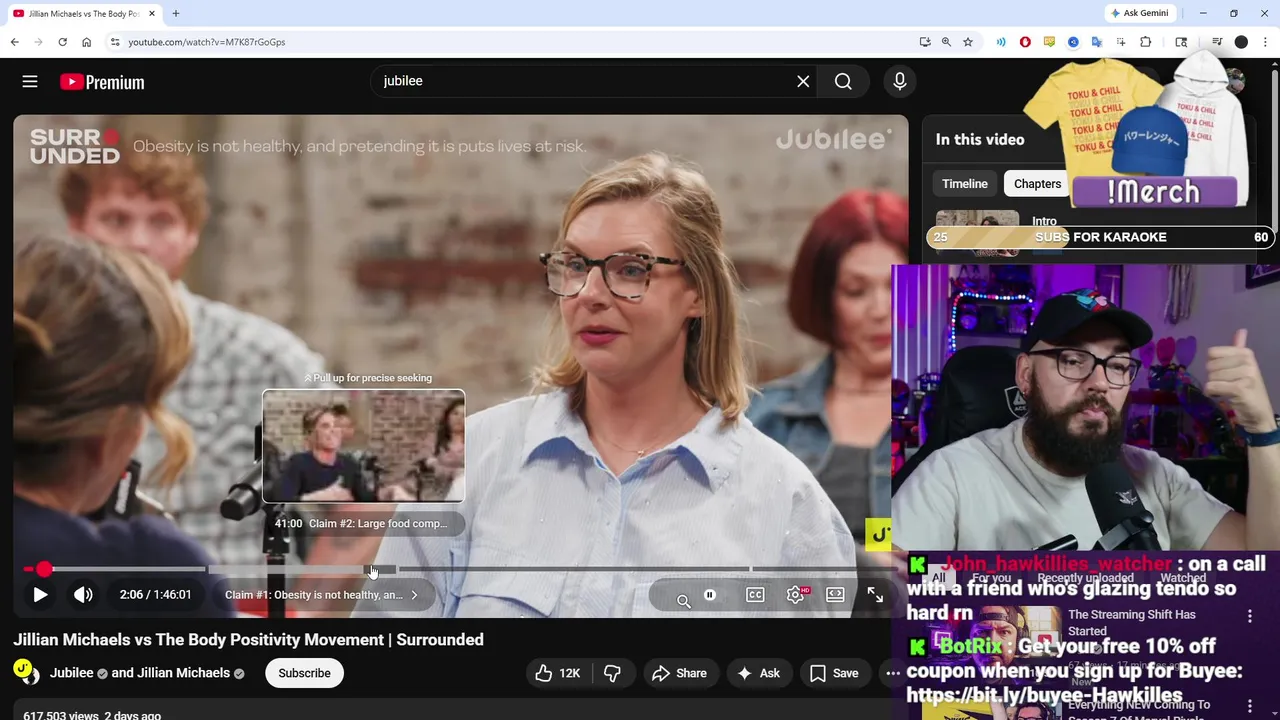Switch to the Timeline tab
Screen dimensions: 1280x720
point(965,184)
